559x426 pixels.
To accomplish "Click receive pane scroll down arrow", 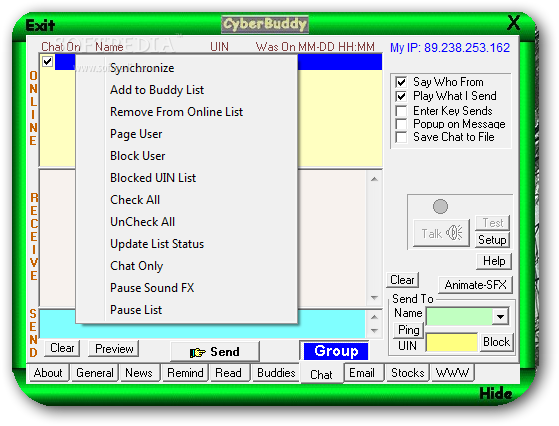I will click(x=374, y=298).
